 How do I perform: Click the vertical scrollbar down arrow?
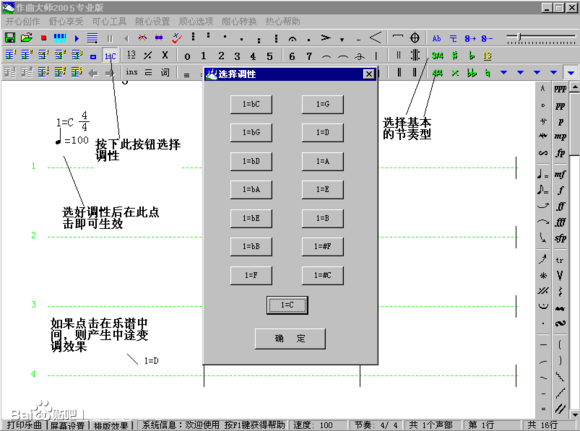point(574,414)
